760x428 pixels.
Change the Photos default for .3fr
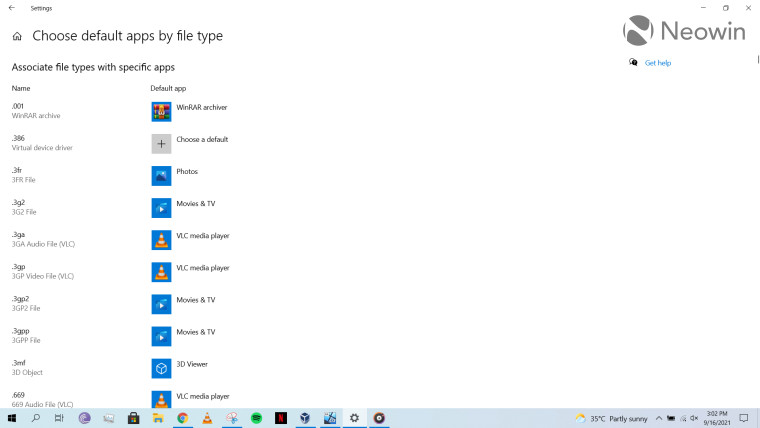tap(175, 175)
